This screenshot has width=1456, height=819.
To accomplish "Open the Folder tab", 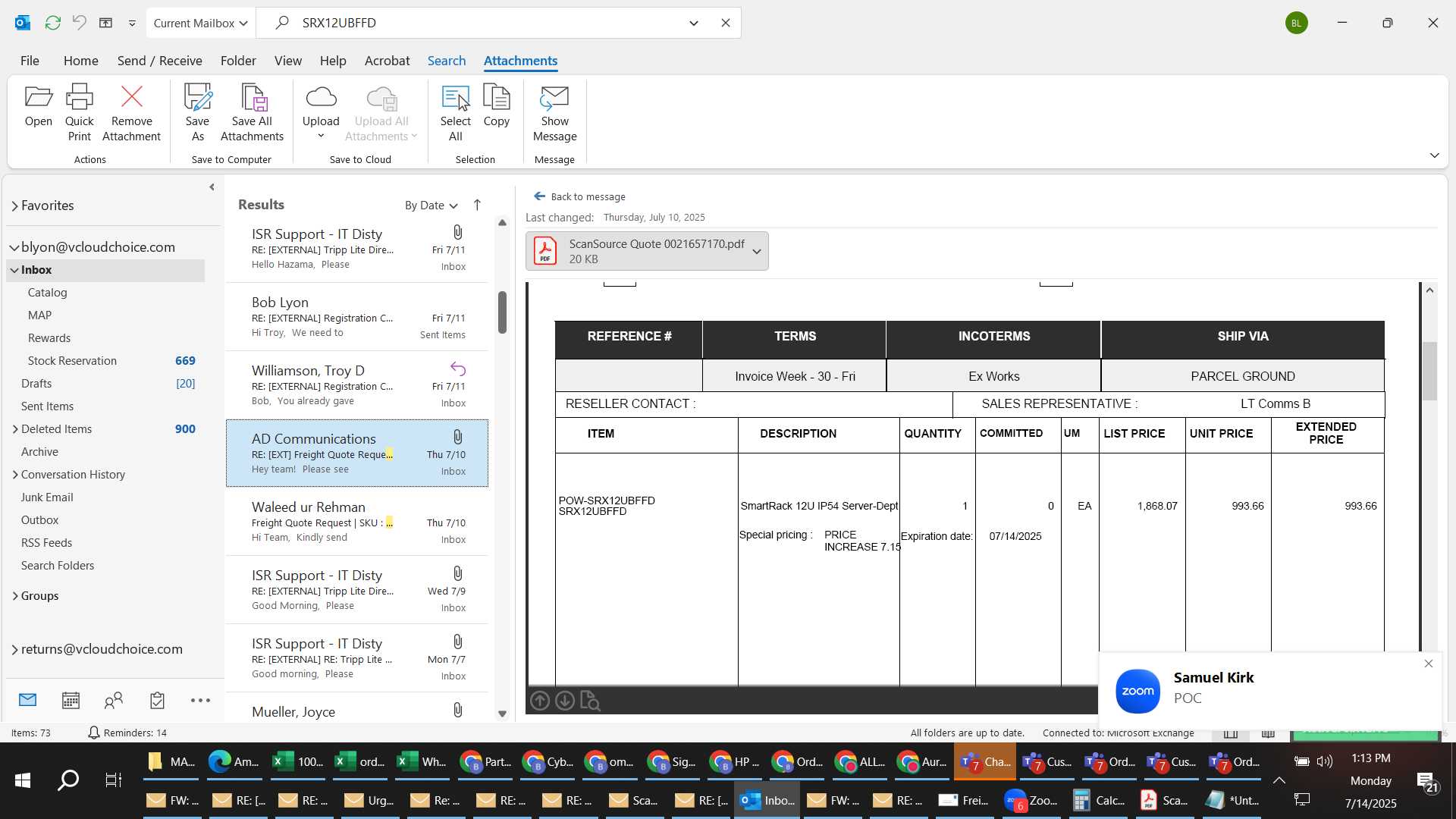I will point(238,61).
